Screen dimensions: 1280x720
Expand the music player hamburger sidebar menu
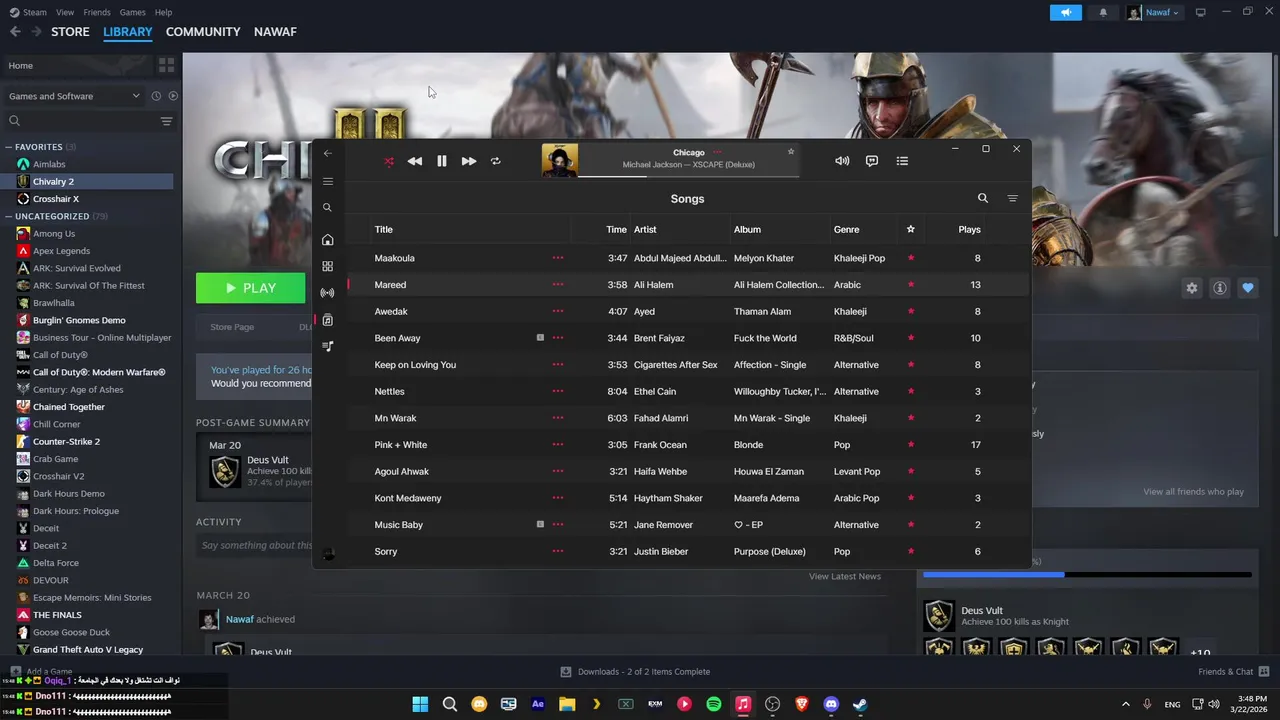click(x=327, y=181)
